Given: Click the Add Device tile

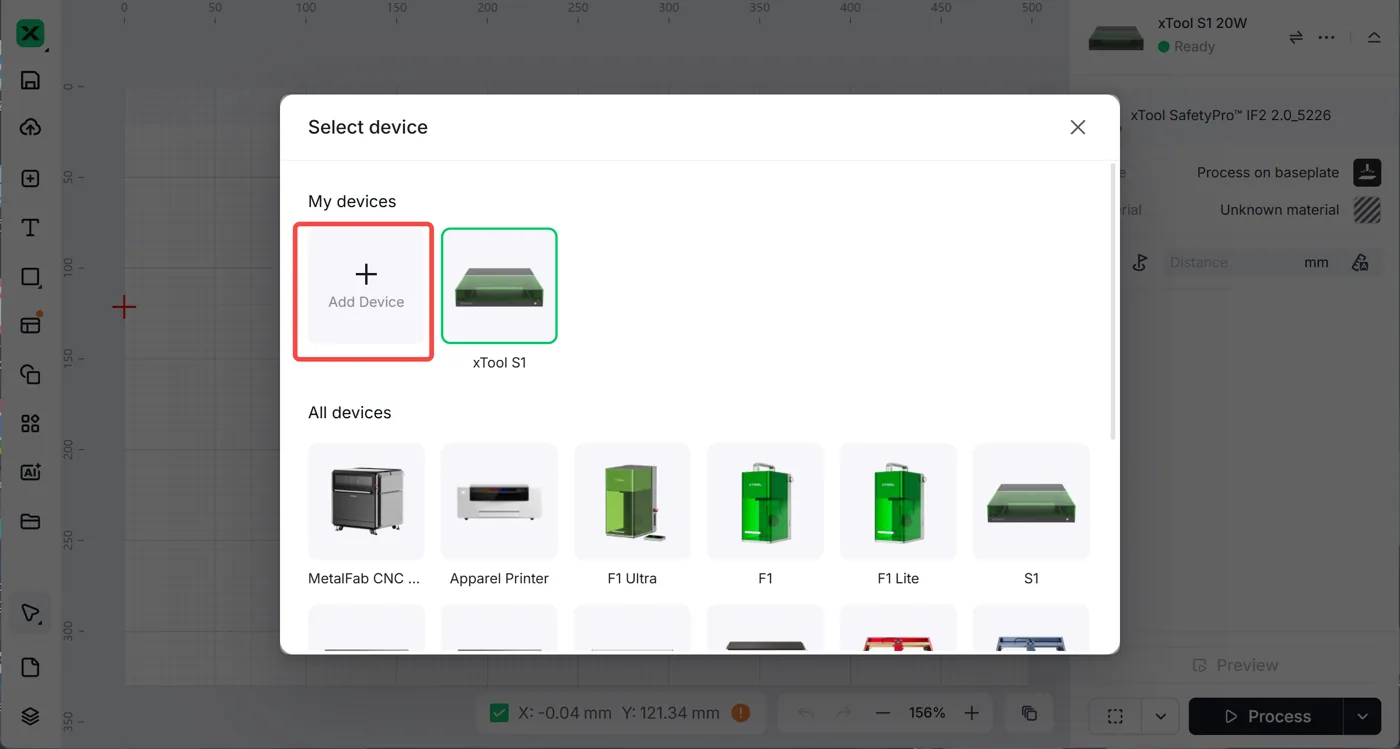Looking at the screenshot, I should [366, 286].
